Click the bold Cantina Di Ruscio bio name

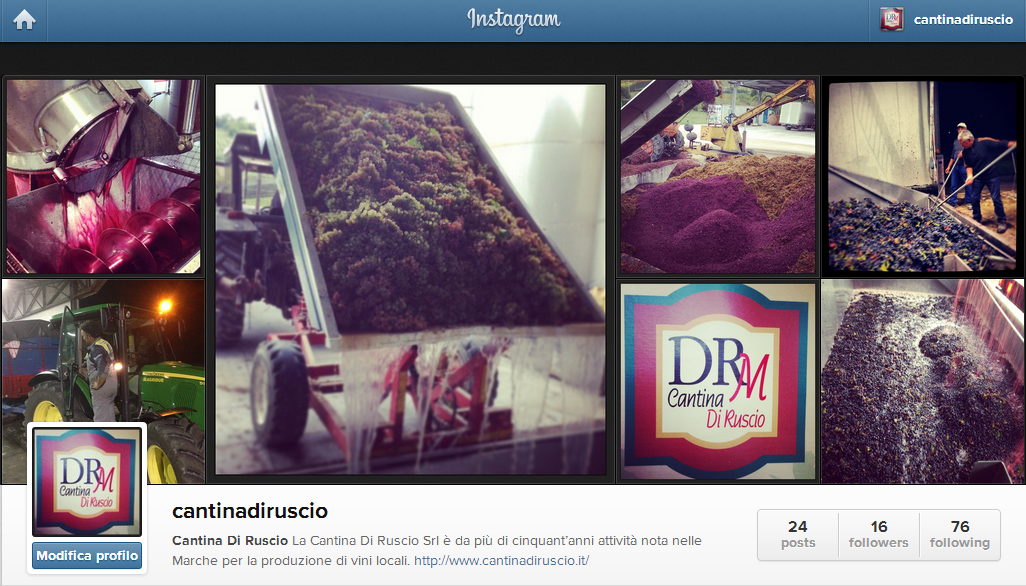point(230,541)
